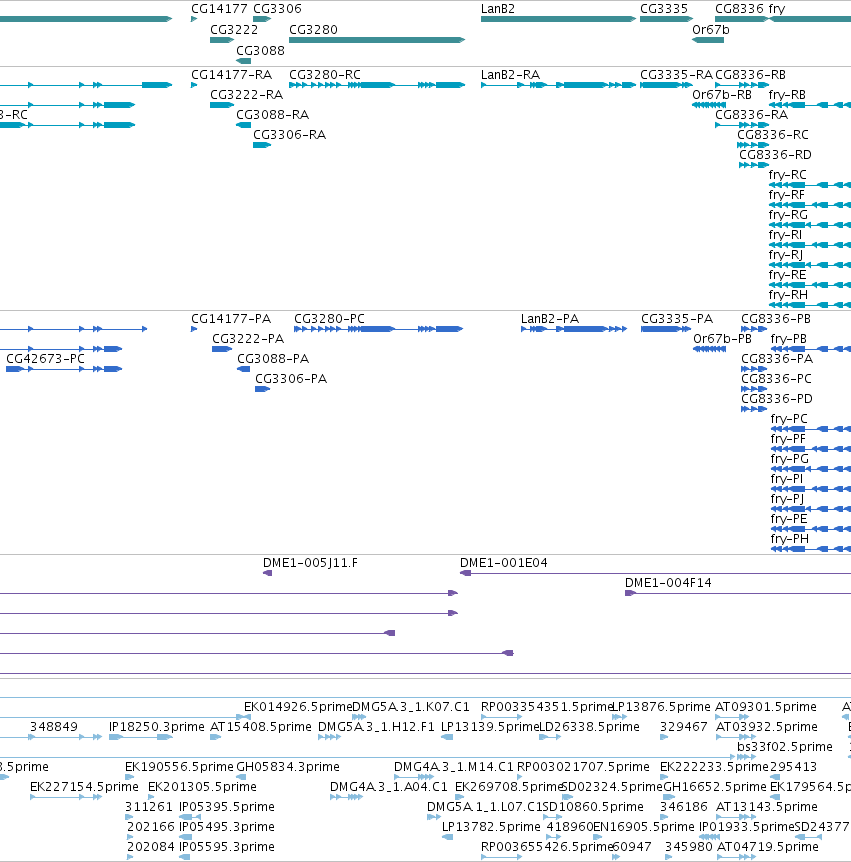
Task: Select protein CG3335-PA label
Action: [677, 319]
